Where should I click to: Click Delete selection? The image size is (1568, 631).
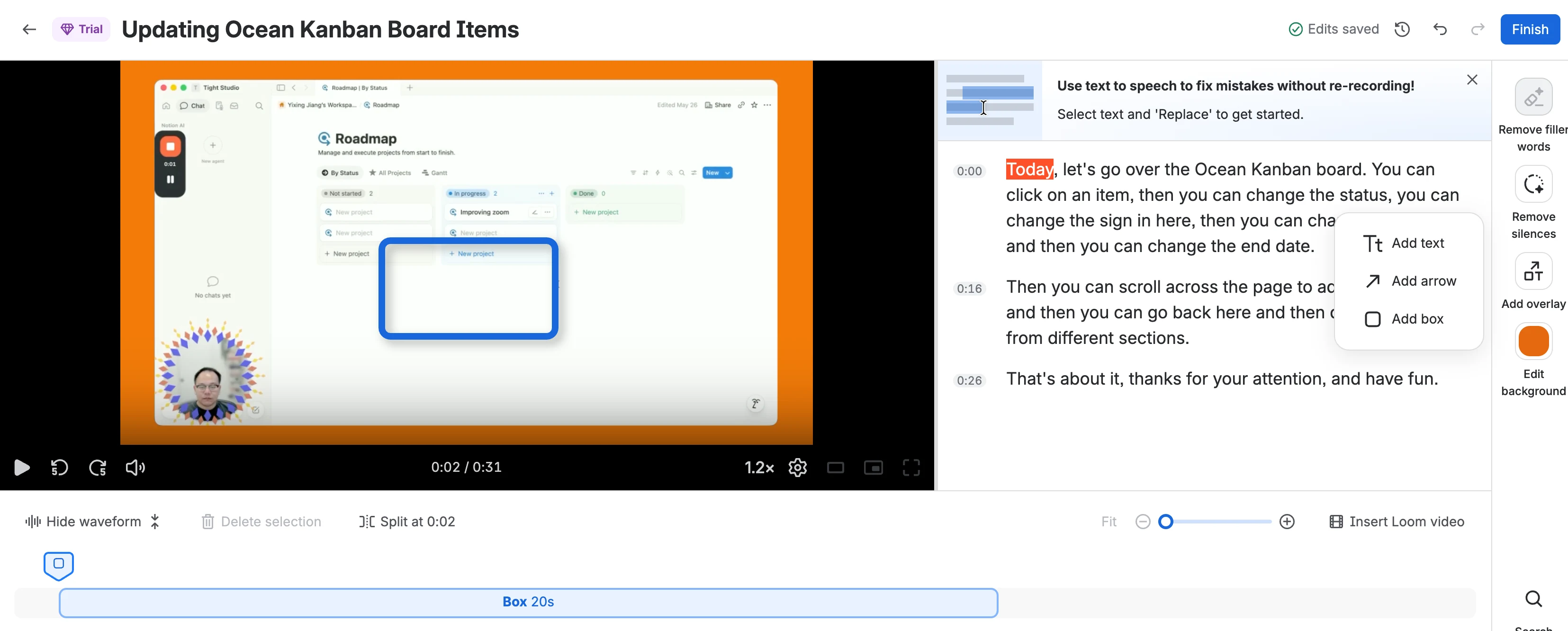click(x=261, y=522)
